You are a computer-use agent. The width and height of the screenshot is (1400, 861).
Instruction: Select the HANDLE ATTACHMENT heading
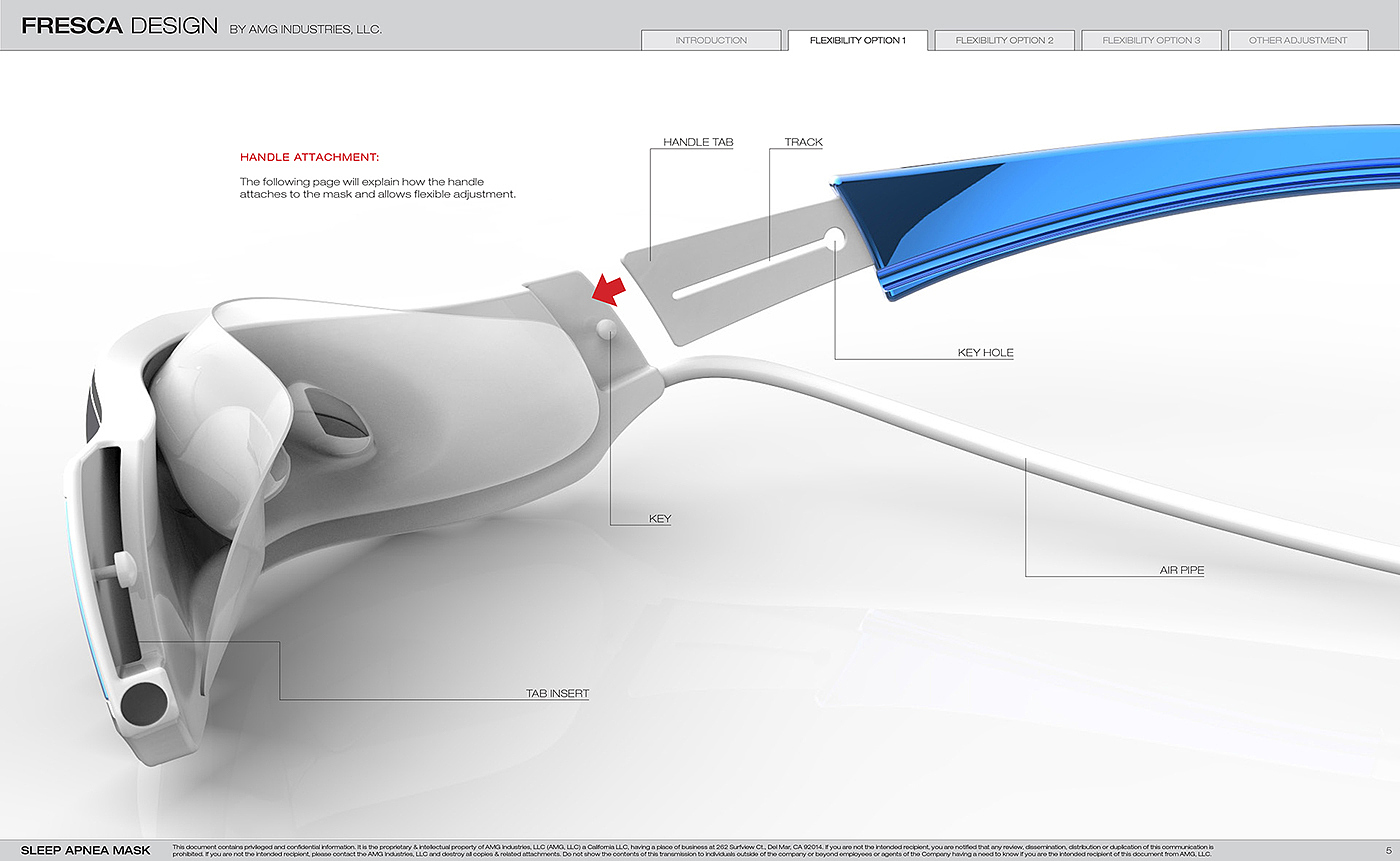point(309,158)
